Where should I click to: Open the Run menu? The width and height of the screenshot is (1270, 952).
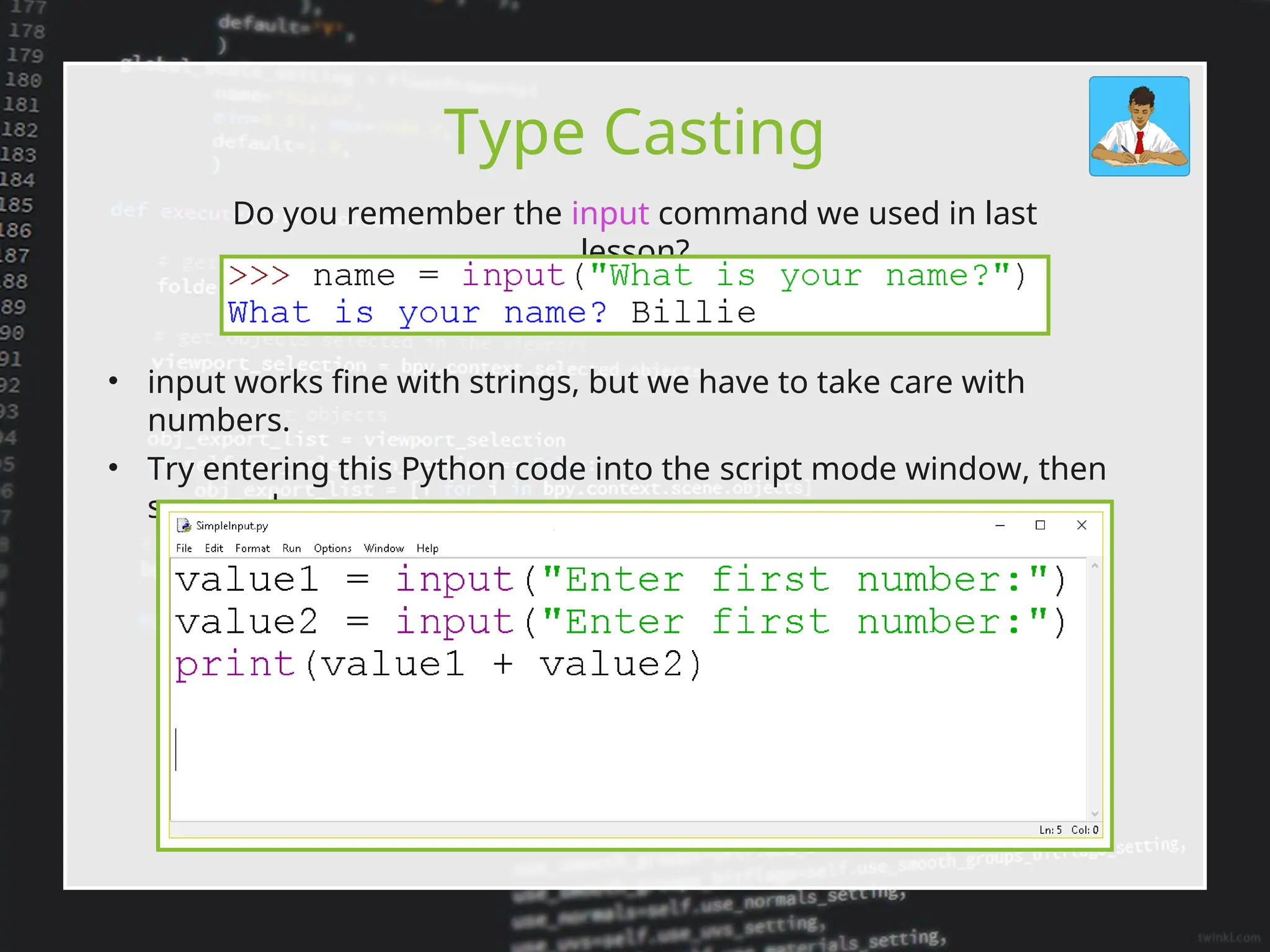291,548
